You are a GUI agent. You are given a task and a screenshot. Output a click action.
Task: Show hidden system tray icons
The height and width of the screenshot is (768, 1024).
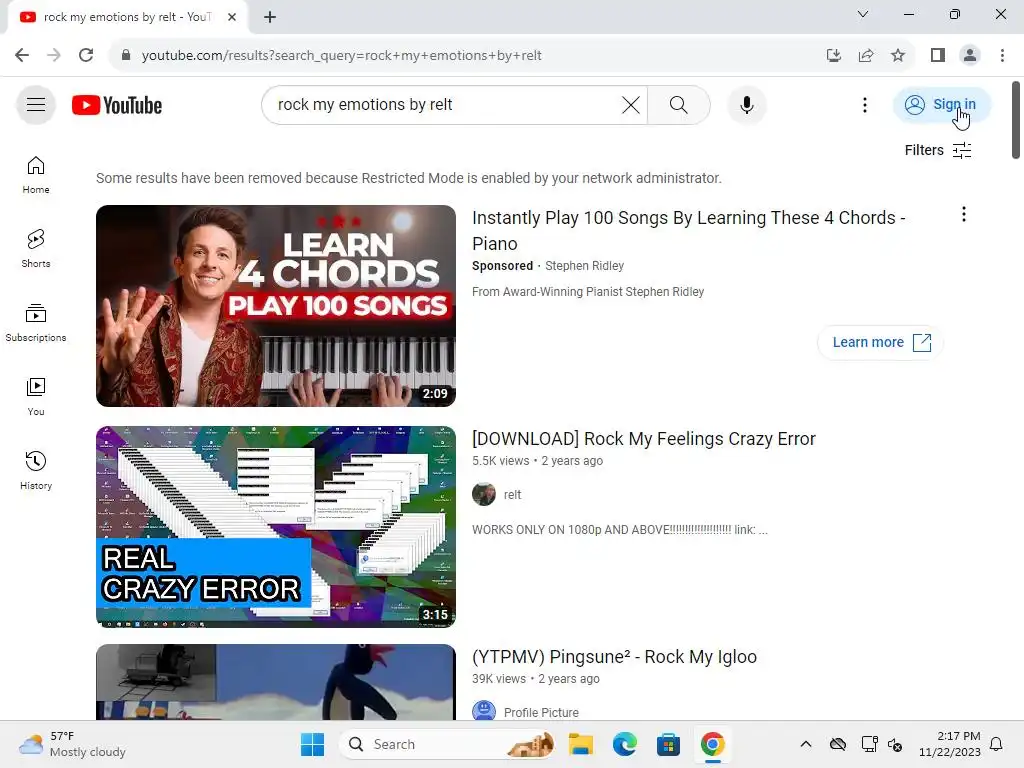(806, 744)
